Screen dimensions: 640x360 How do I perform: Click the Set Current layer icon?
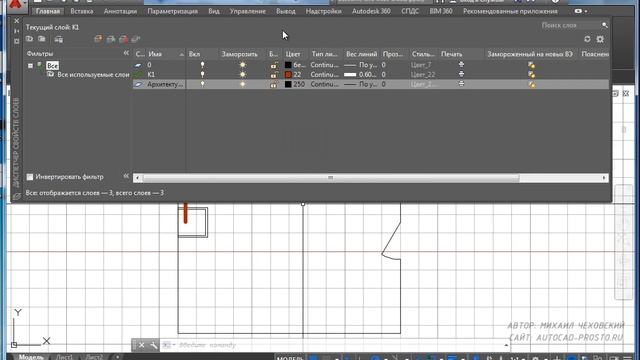[x=136, y=39]
